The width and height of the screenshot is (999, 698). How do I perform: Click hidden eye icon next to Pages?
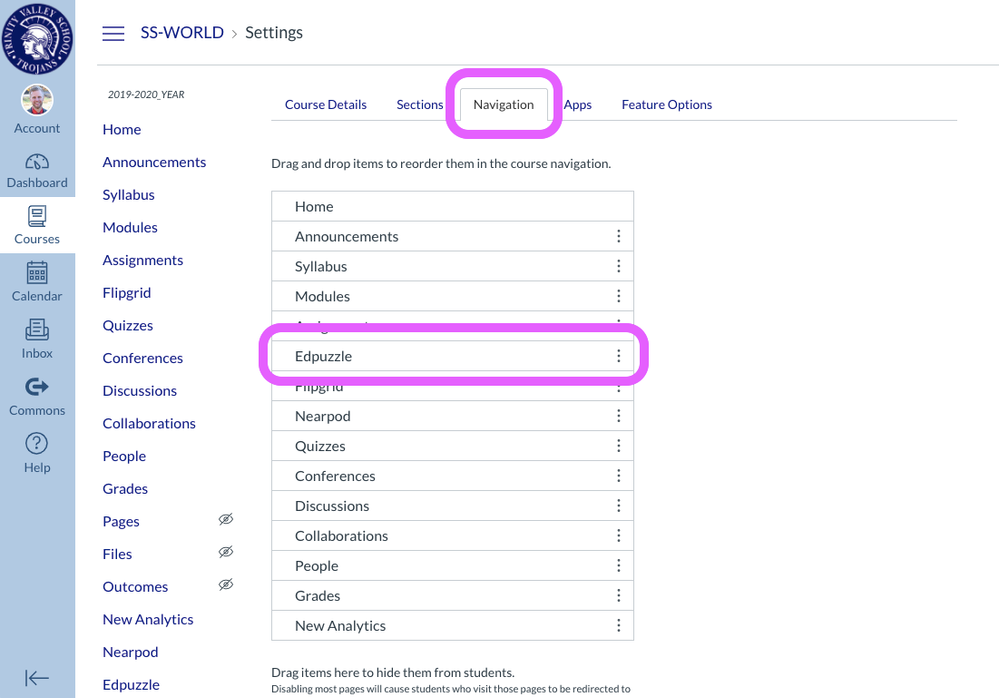tap(226, 519)
